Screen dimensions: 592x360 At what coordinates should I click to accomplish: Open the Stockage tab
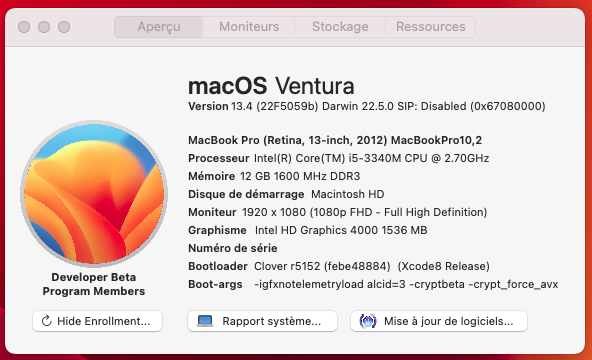340,27
